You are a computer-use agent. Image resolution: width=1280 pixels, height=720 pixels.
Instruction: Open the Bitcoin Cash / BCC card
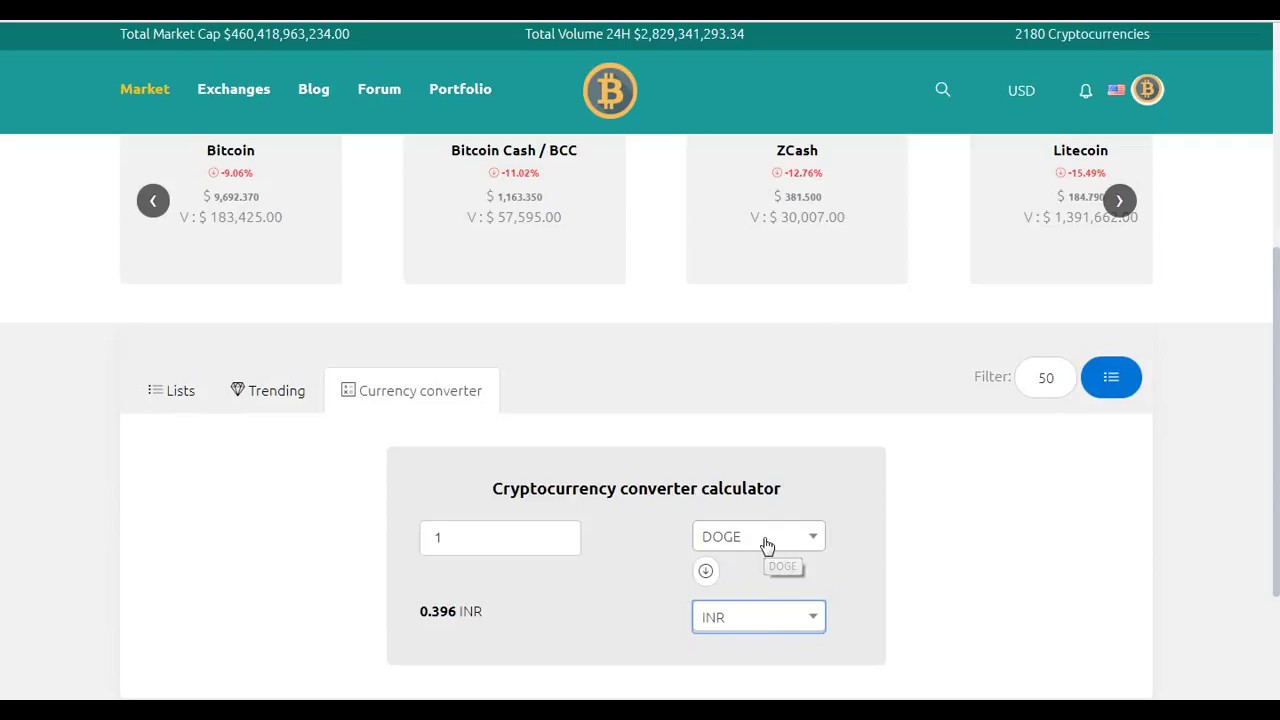514,208
